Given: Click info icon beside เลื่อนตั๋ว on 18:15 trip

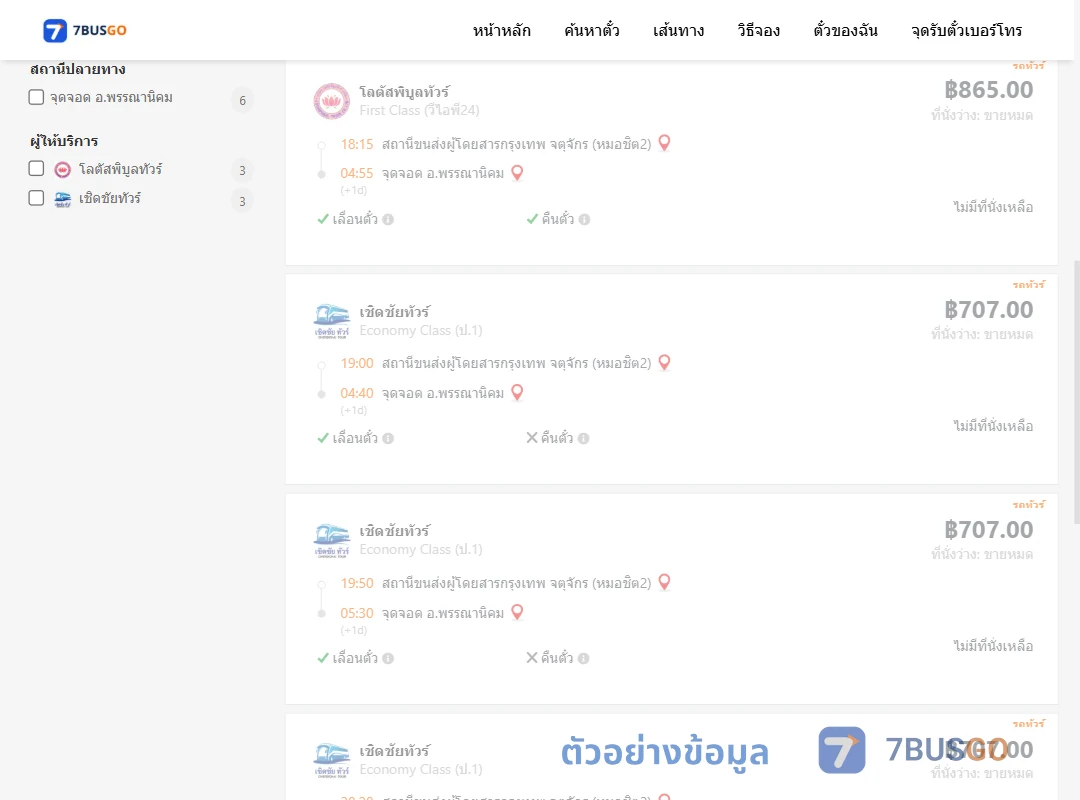Looking at the screenshot, I should click(x=388, y=220).
